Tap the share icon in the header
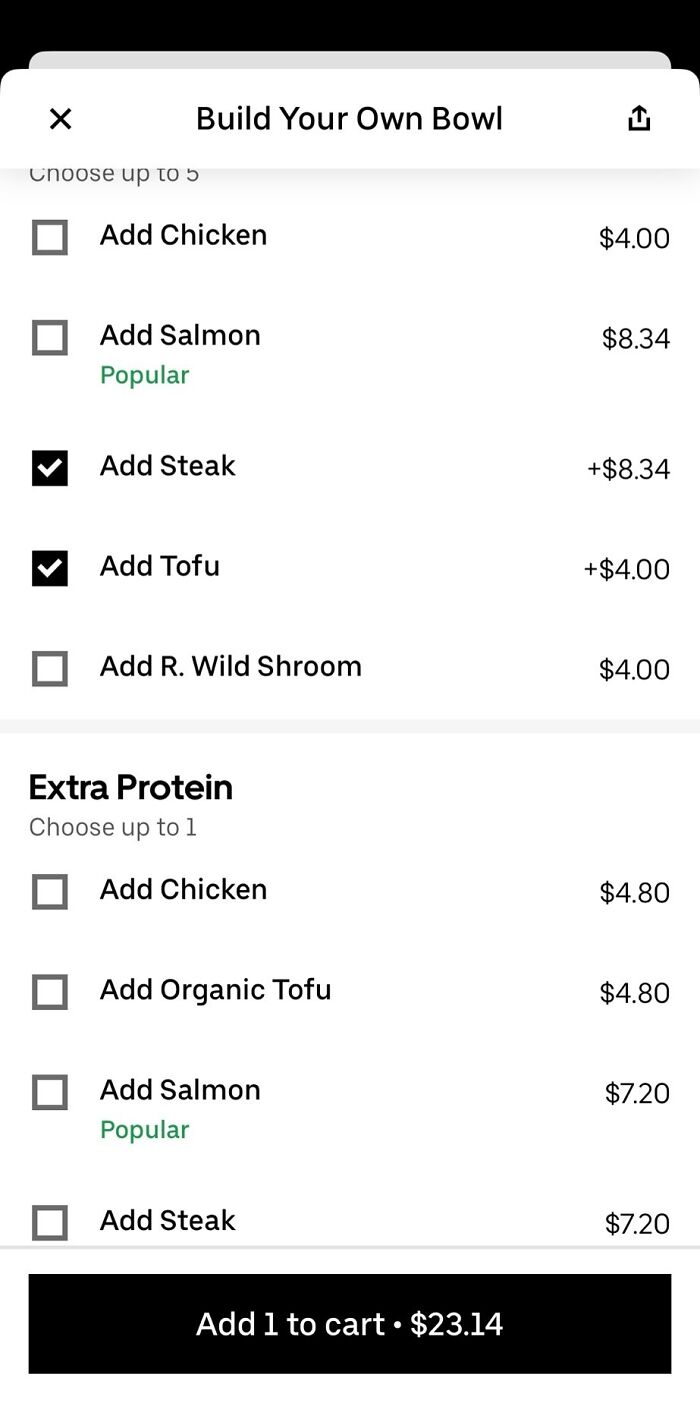Image resolution: width=700 pixels, height=1409 pixels. coord(637,117)
